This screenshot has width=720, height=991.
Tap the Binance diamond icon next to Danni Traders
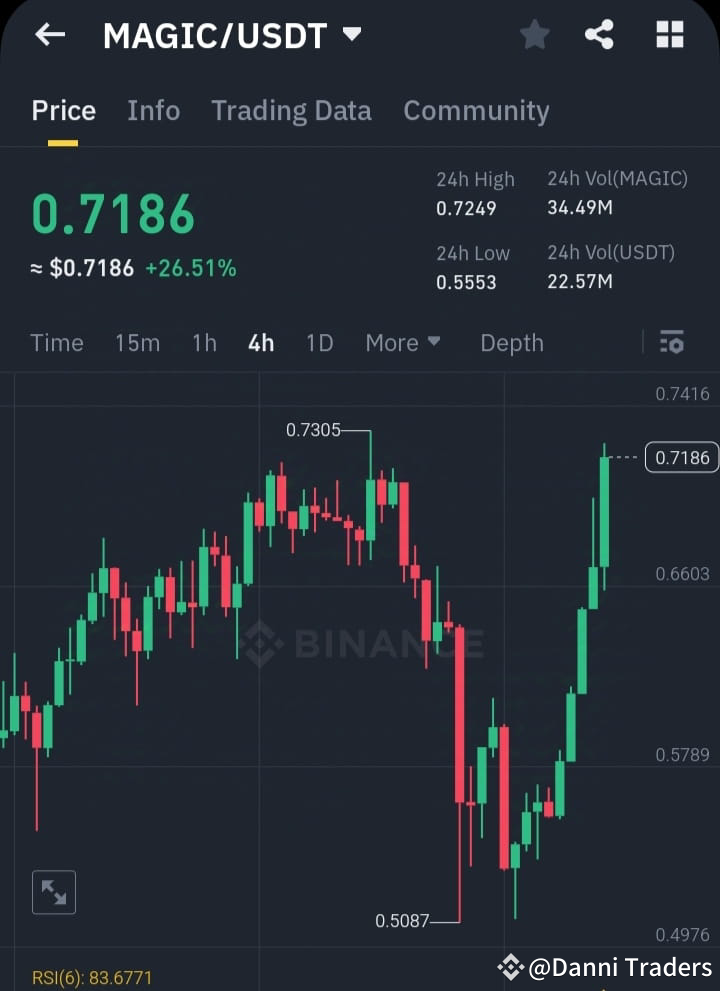511,967
